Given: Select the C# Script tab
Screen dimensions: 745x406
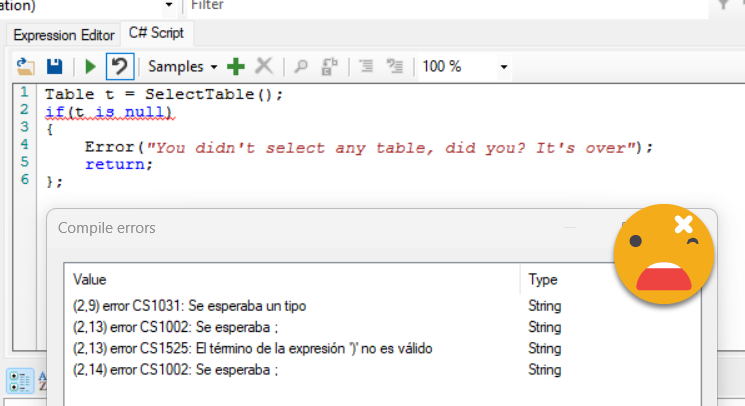Looking at the screenshot, I should point(156,34).
